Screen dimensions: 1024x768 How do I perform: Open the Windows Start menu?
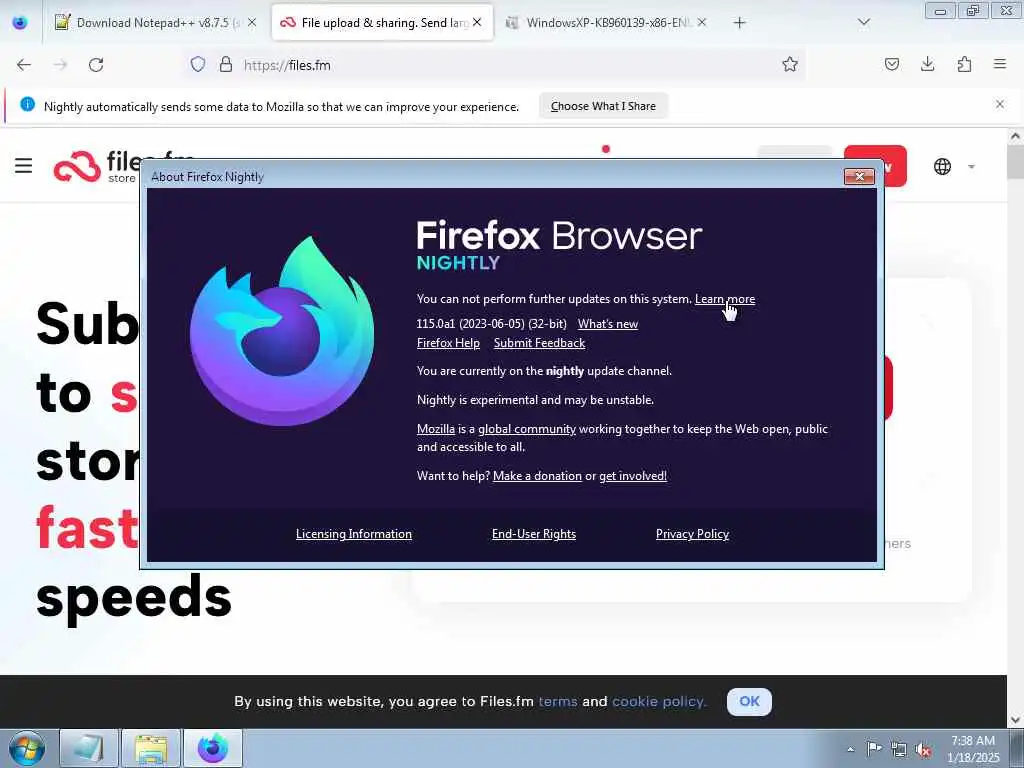(27, 748)
